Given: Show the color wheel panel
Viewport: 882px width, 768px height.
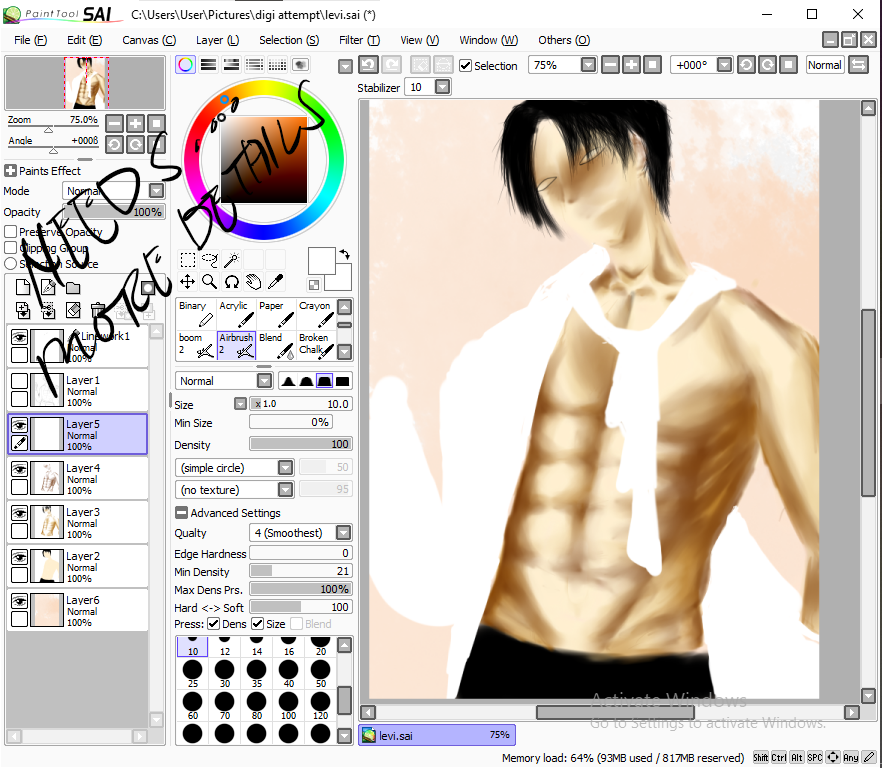Looking at the screenshot, I should point(185,65).
